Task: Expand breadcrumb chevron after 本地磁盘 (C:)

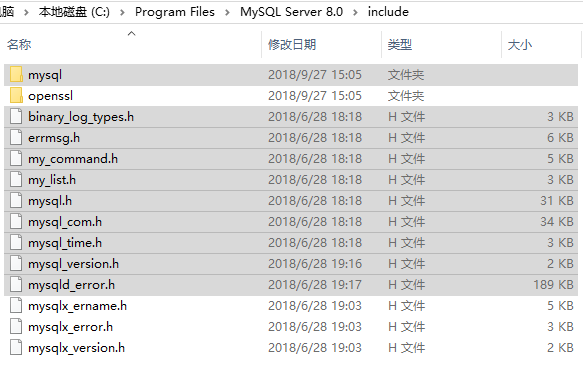Action: [x=122, y=13]
